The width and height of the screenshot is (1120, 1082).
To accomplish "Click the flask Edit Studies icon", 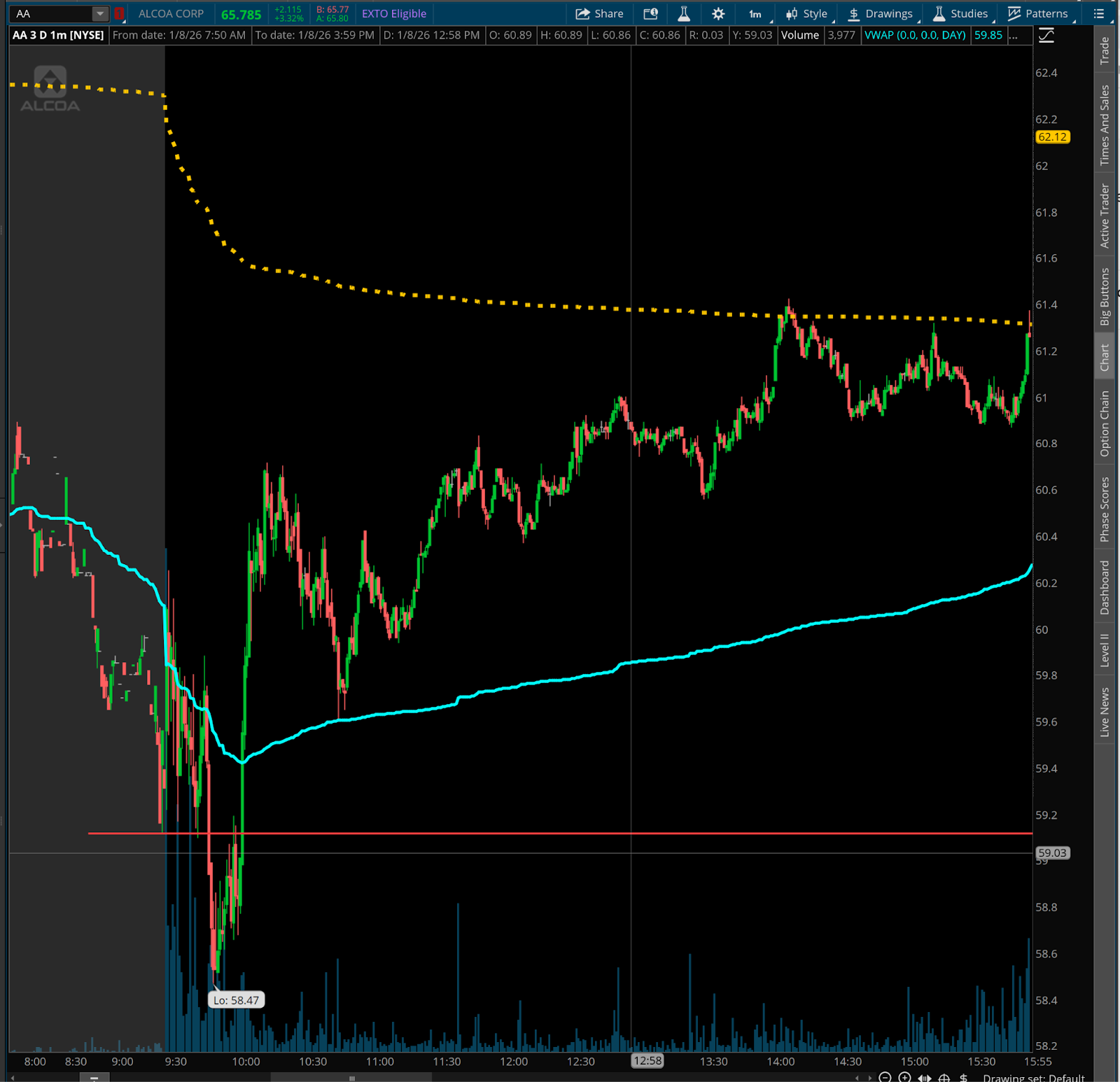I will pyautogui.click(x=684, y=14).
